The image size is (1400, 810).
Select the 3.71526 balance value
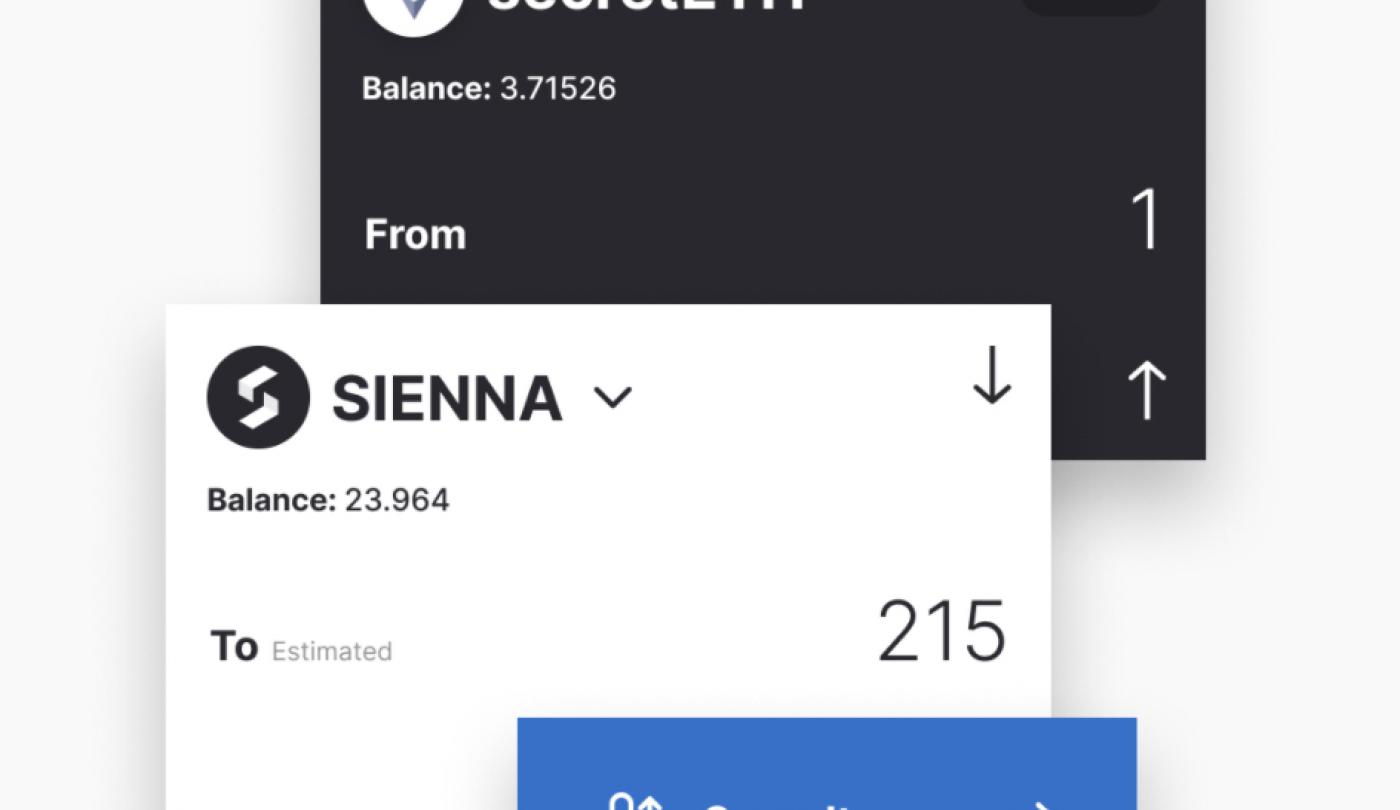coord(558,88)
